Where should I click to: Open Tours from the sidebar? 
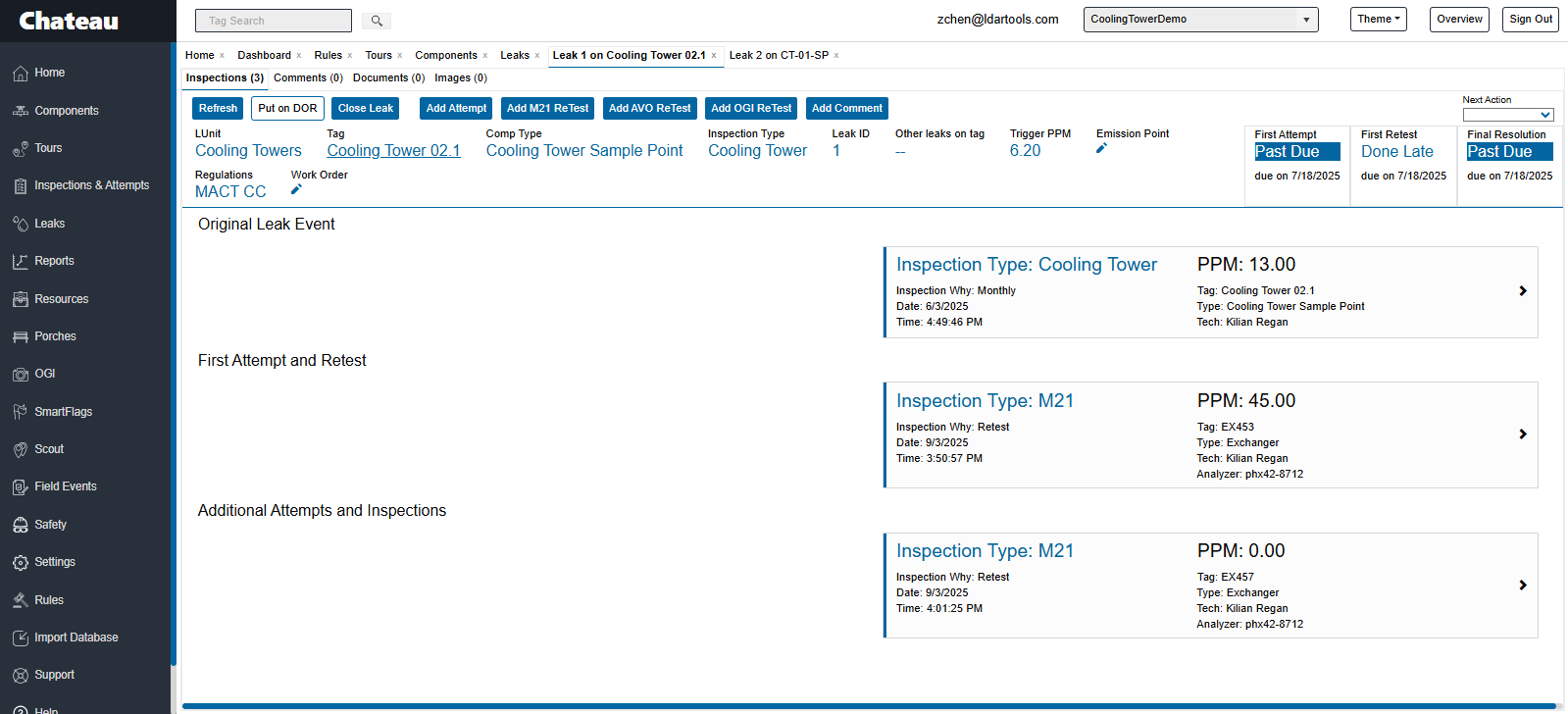click(48, 148)
